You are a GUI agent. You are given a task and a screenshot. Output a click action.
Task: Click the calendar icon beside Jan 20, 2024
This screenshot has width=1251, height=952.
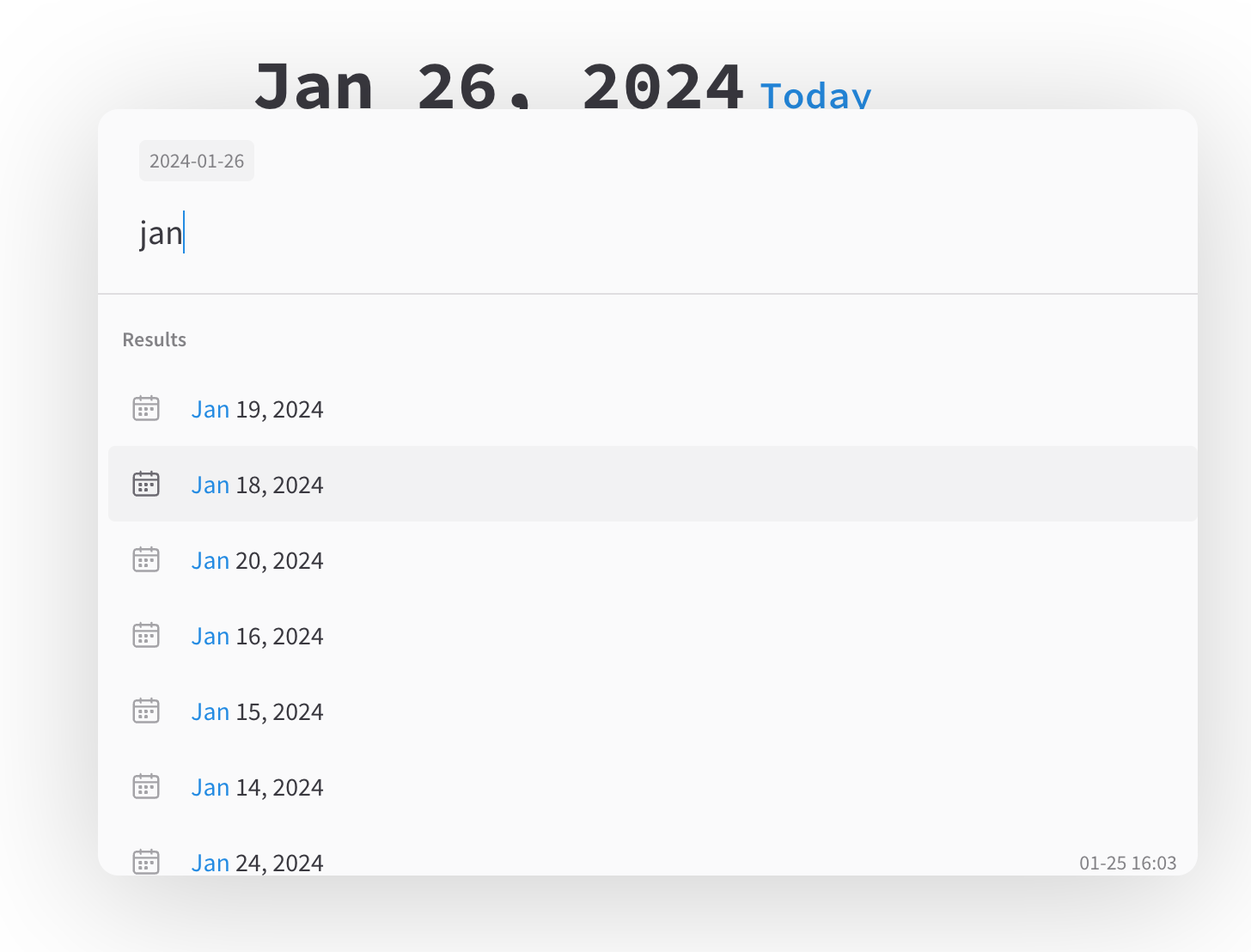pos(146,560)
